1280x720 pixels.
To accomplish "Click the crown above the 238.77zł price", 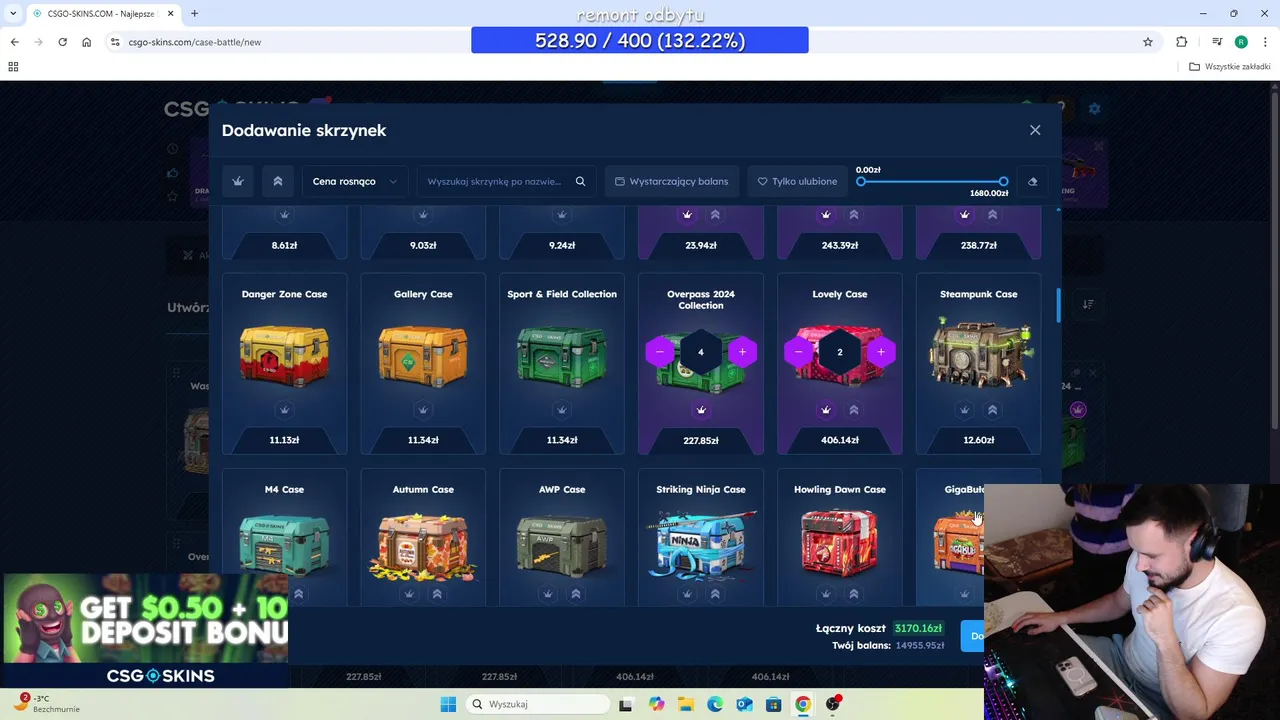I will [965, 215].
